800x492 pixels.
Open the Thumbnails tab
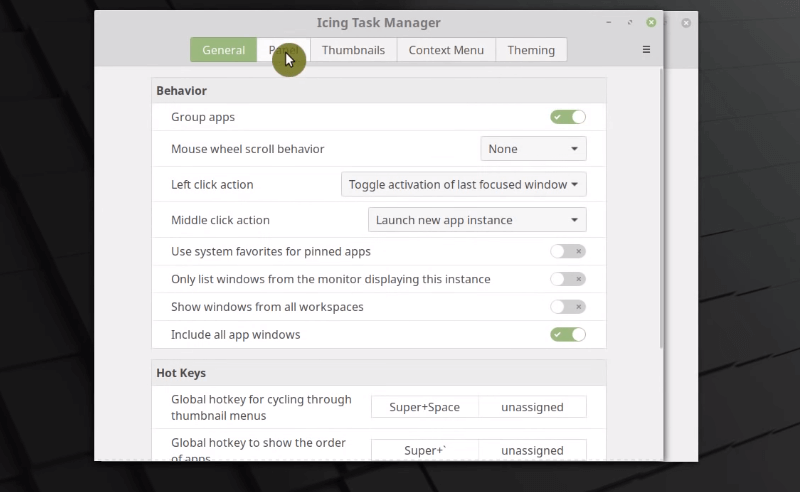tap(353, 50)
